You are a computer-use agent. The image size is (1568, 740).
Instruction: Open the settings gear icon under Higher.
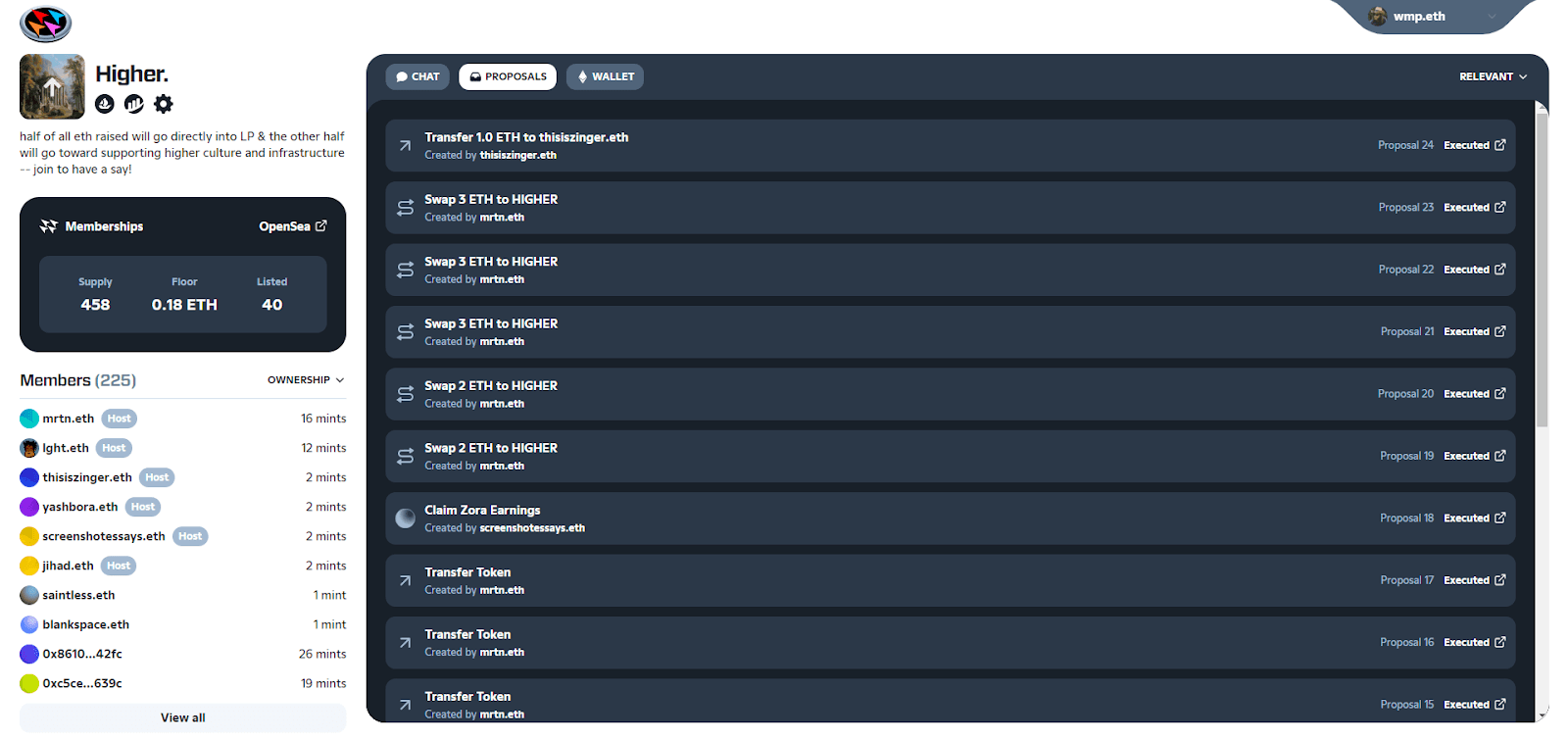[x=164, y=104]
